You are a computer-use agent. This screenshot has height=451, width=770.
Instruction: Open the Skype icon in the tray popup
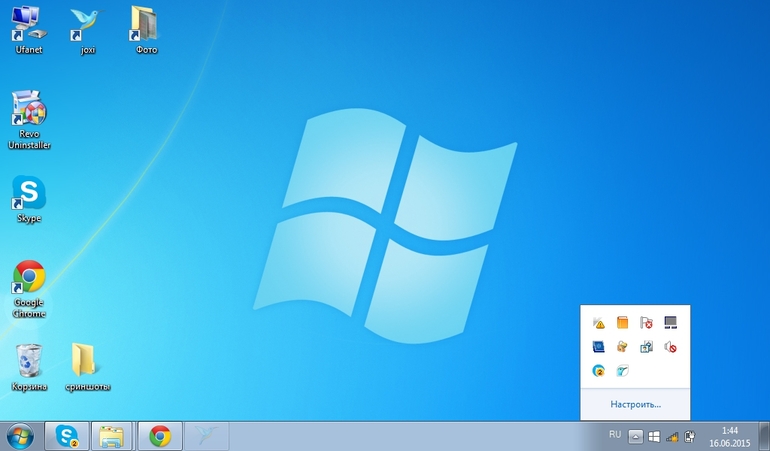[598, 371]
